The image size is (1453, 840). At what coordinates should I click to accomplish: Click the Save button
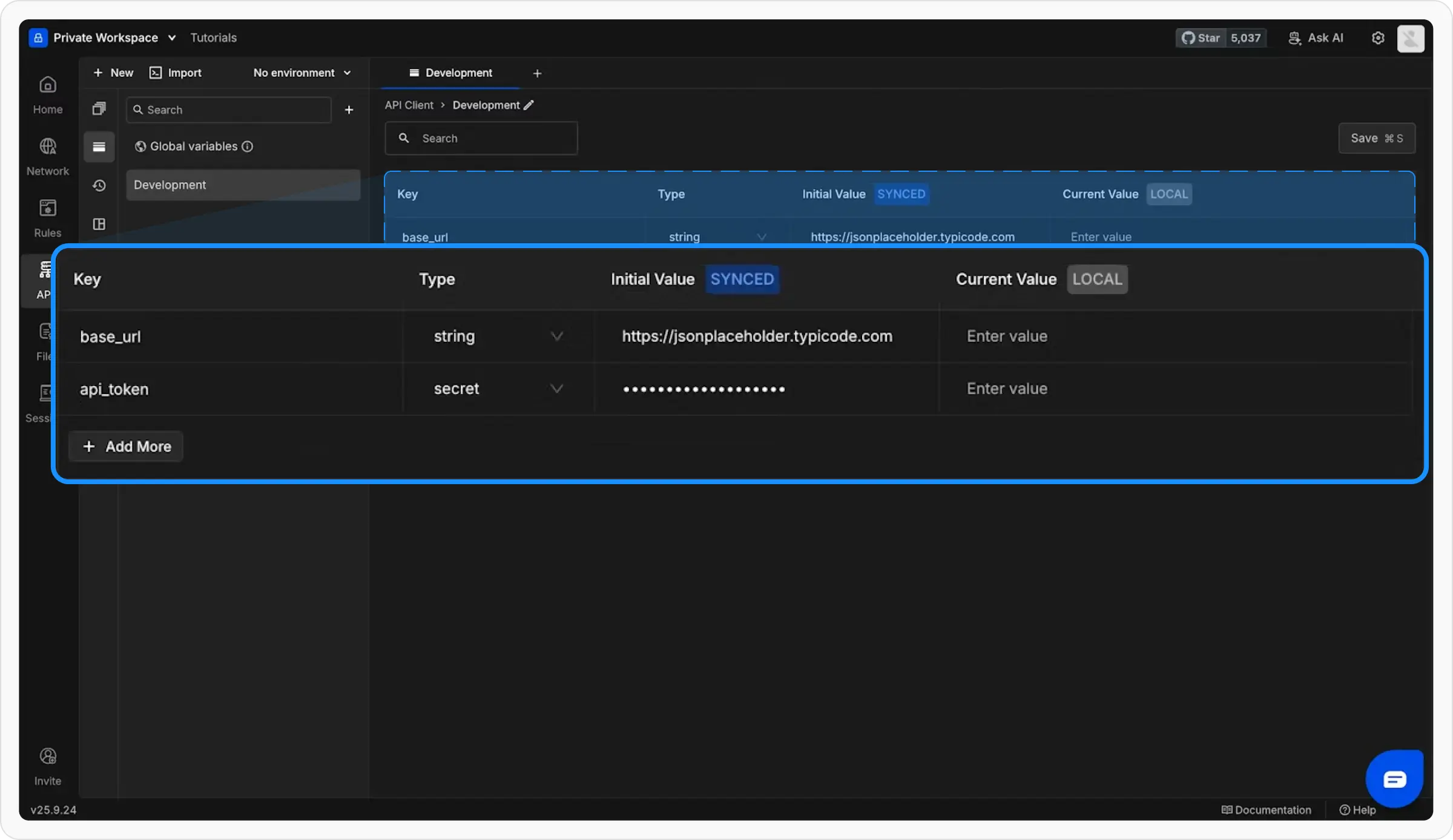coord(1376,138)
